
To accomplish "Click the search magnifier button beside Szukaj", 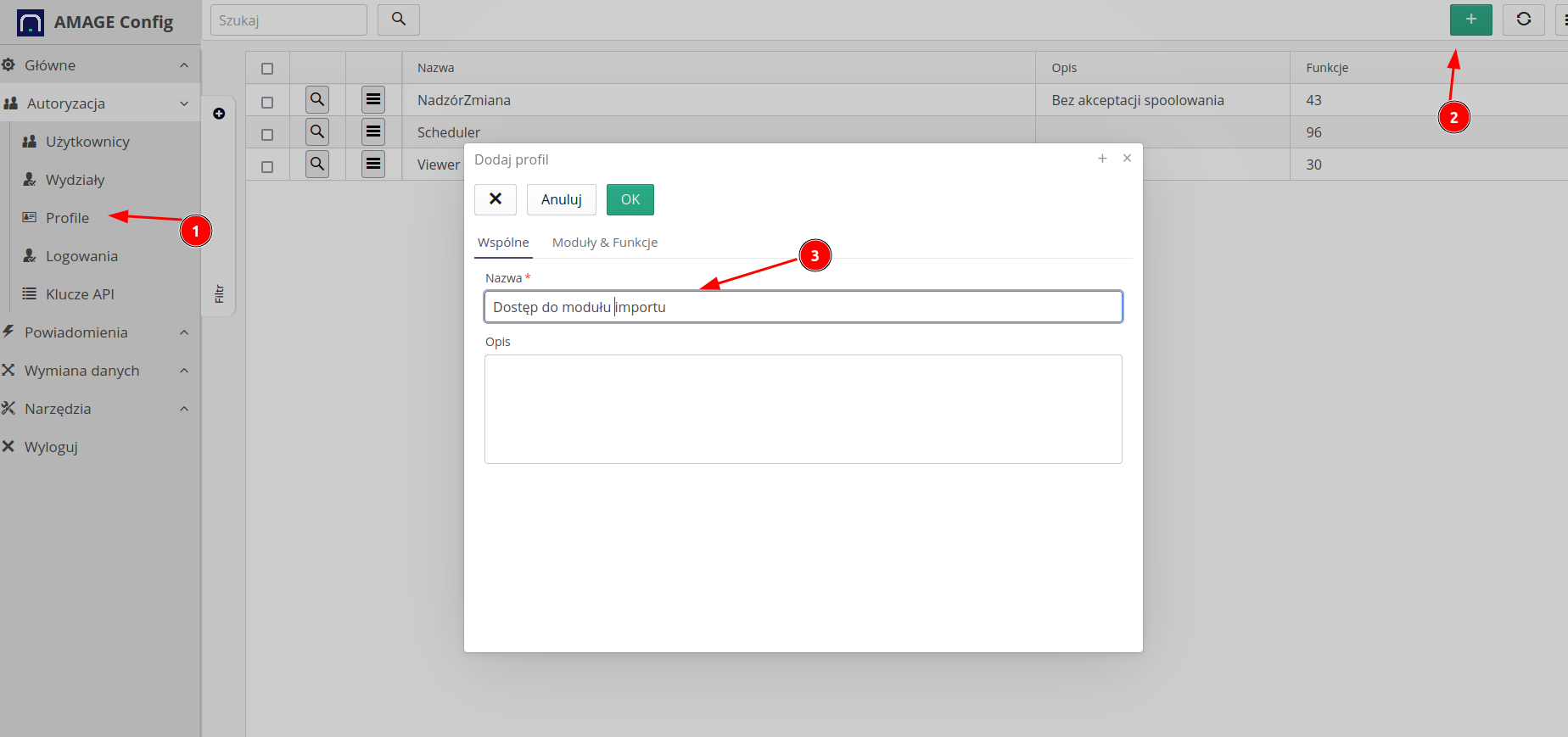I will pyautogui.click(x=398, y=20).
